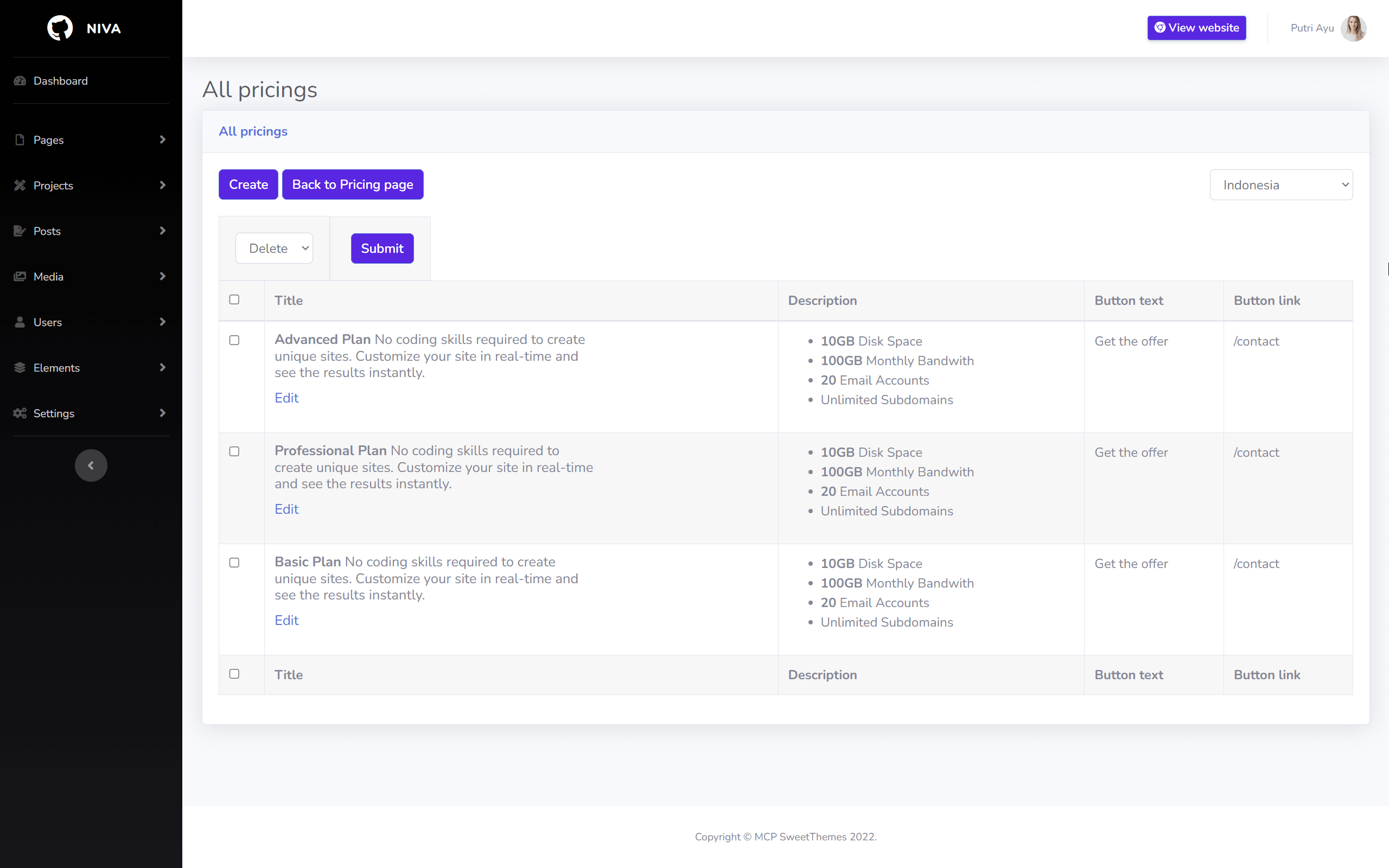Check the Professional Plan row checkbox
Image resolution: width=1389 pixels, height=868 pixels.
(x=234, y=451)
